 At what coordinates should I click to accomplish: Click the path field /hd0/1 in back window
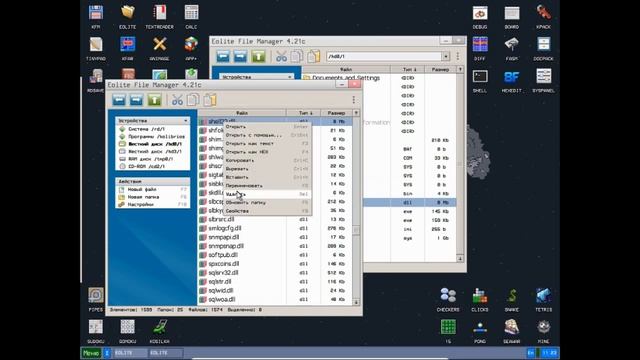pyautogui.click(x=384, y=56)
